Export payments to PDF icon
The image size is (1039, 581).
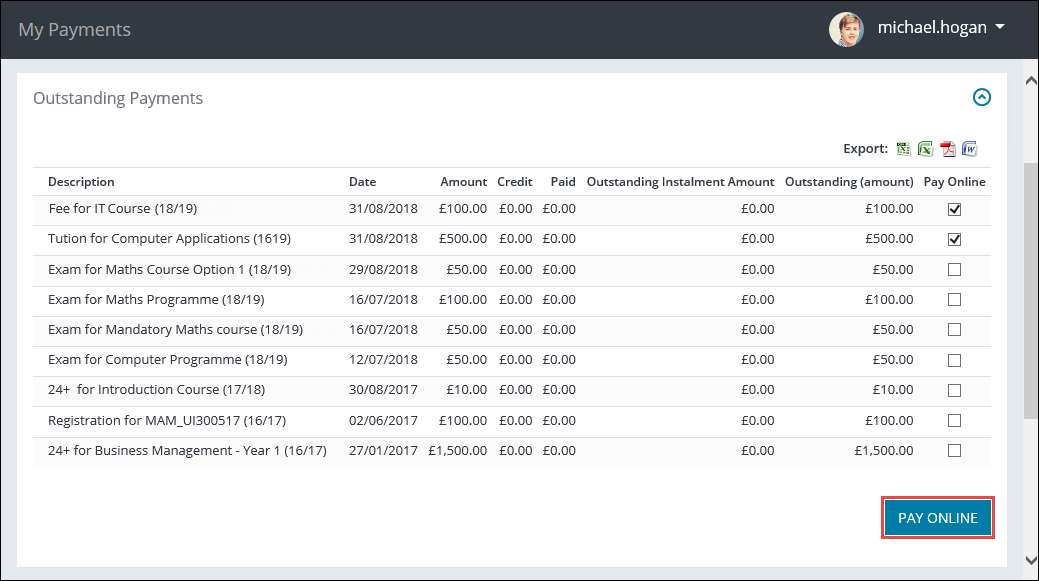(948, 148)
